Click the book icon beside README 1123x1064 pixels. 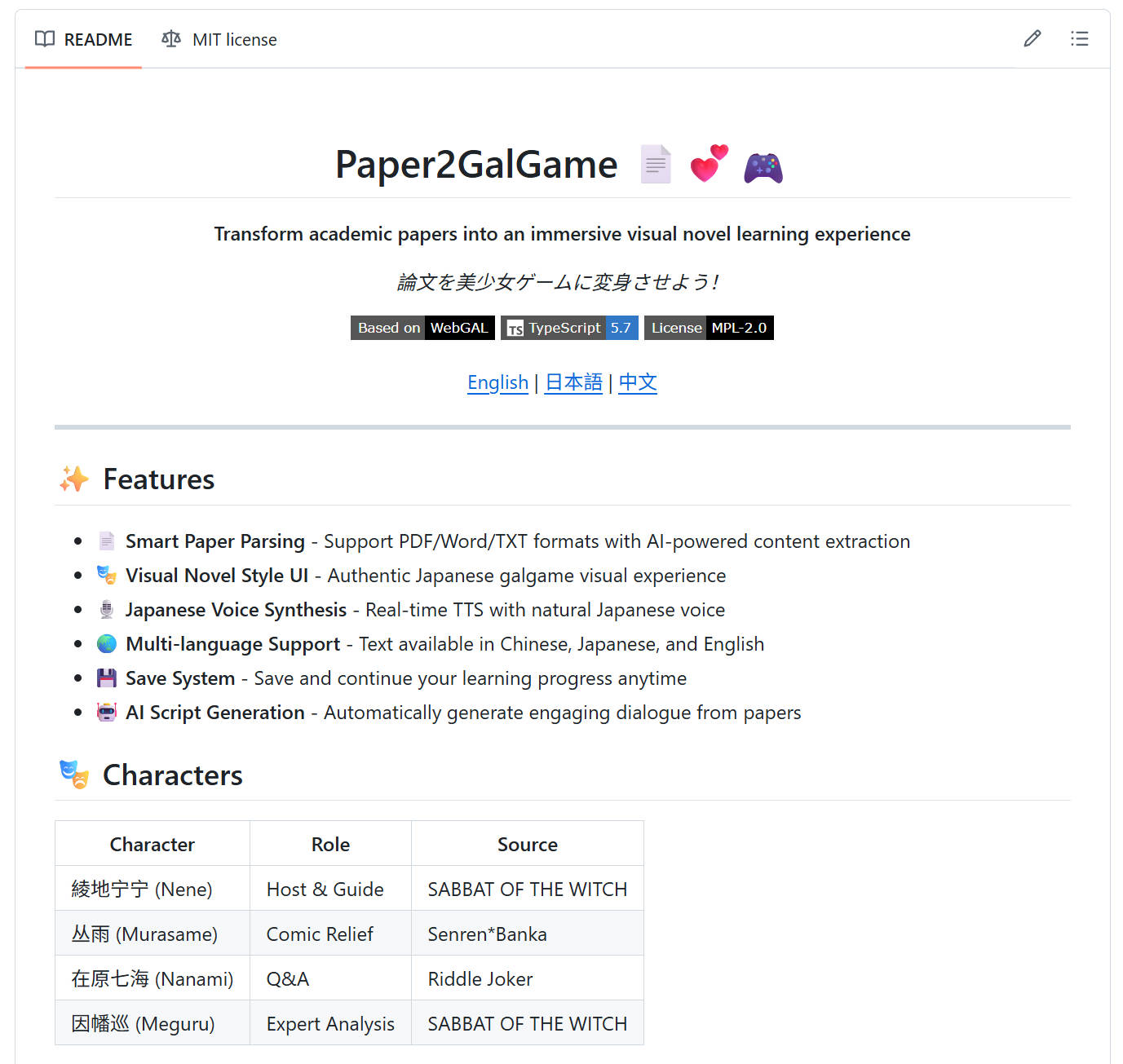45,39
